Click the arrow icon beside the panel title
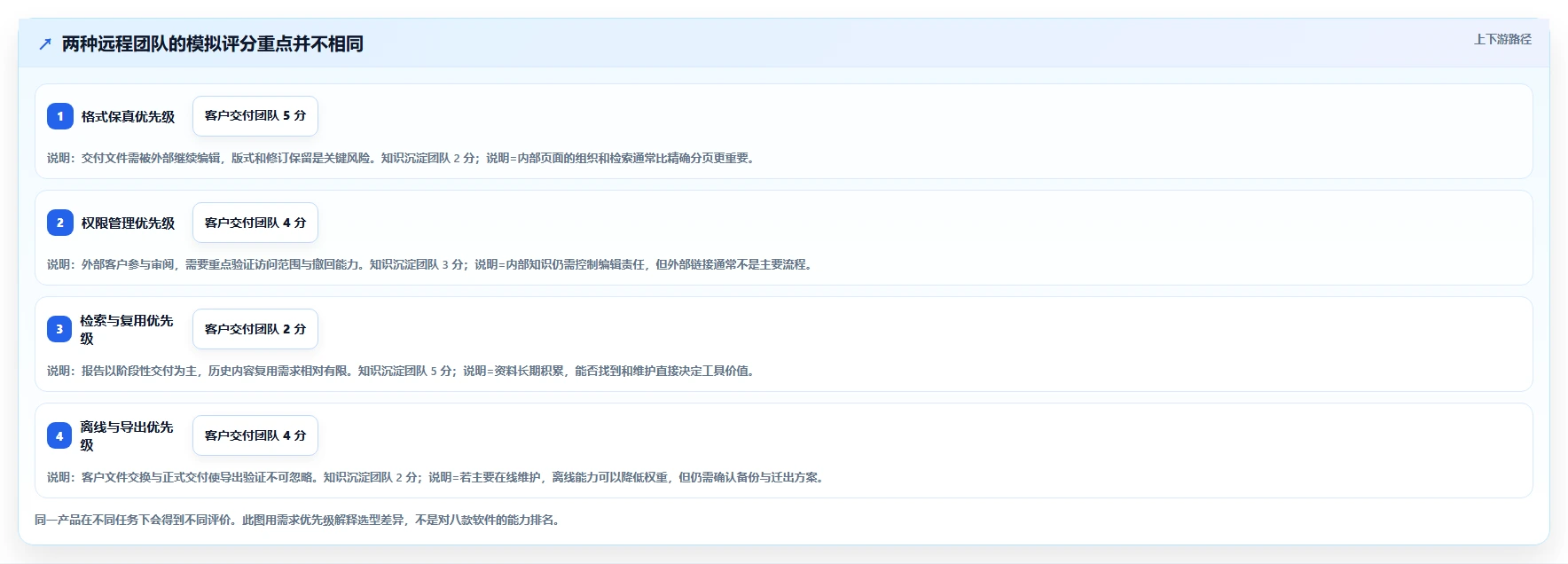Image resolution: width=1568 pixels, height=564 pixels. [45, 43]
